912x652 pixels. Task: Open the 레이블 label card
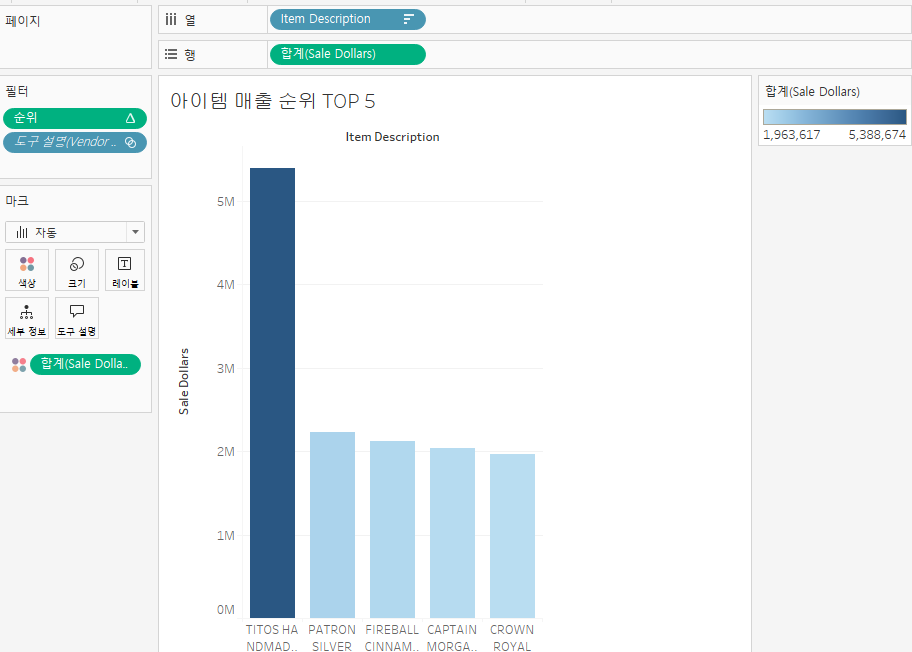point(125,270)
